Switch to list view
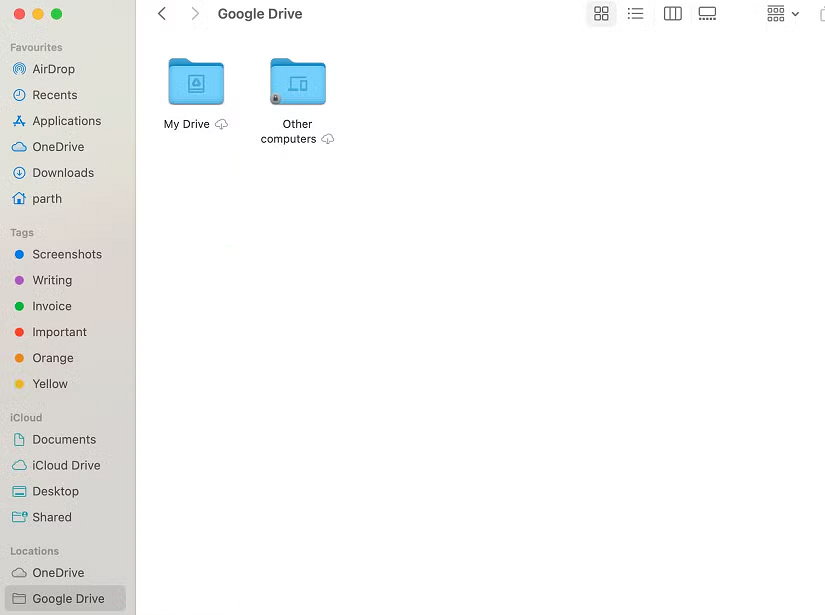 (x=636, y=14)
